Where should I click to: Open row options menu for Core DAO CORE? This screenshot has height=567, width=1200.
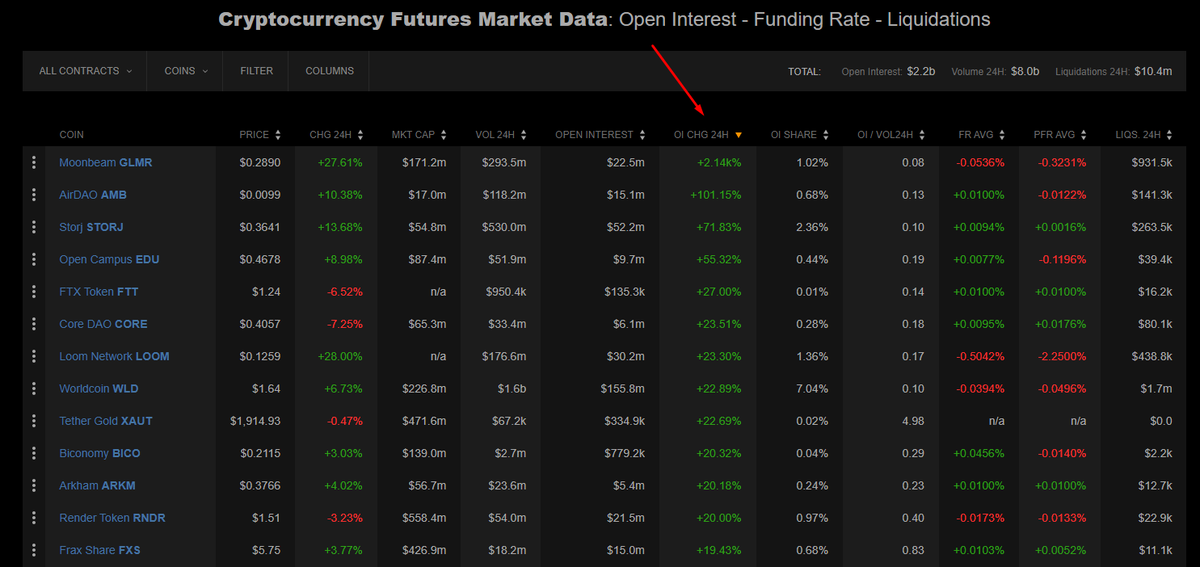pos(34,324)
